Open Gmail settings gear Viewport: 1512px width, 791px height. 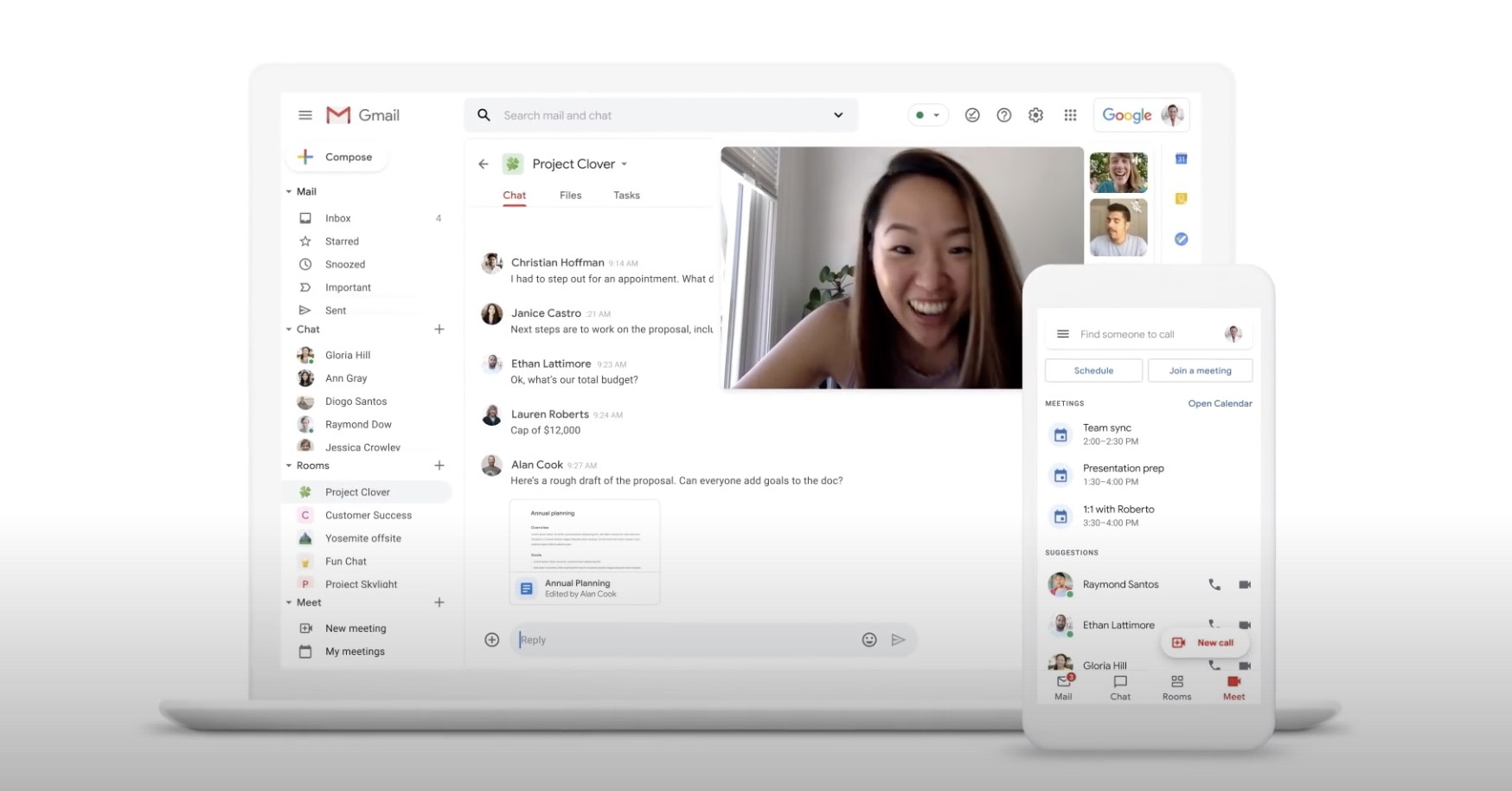coord(1035,115)
